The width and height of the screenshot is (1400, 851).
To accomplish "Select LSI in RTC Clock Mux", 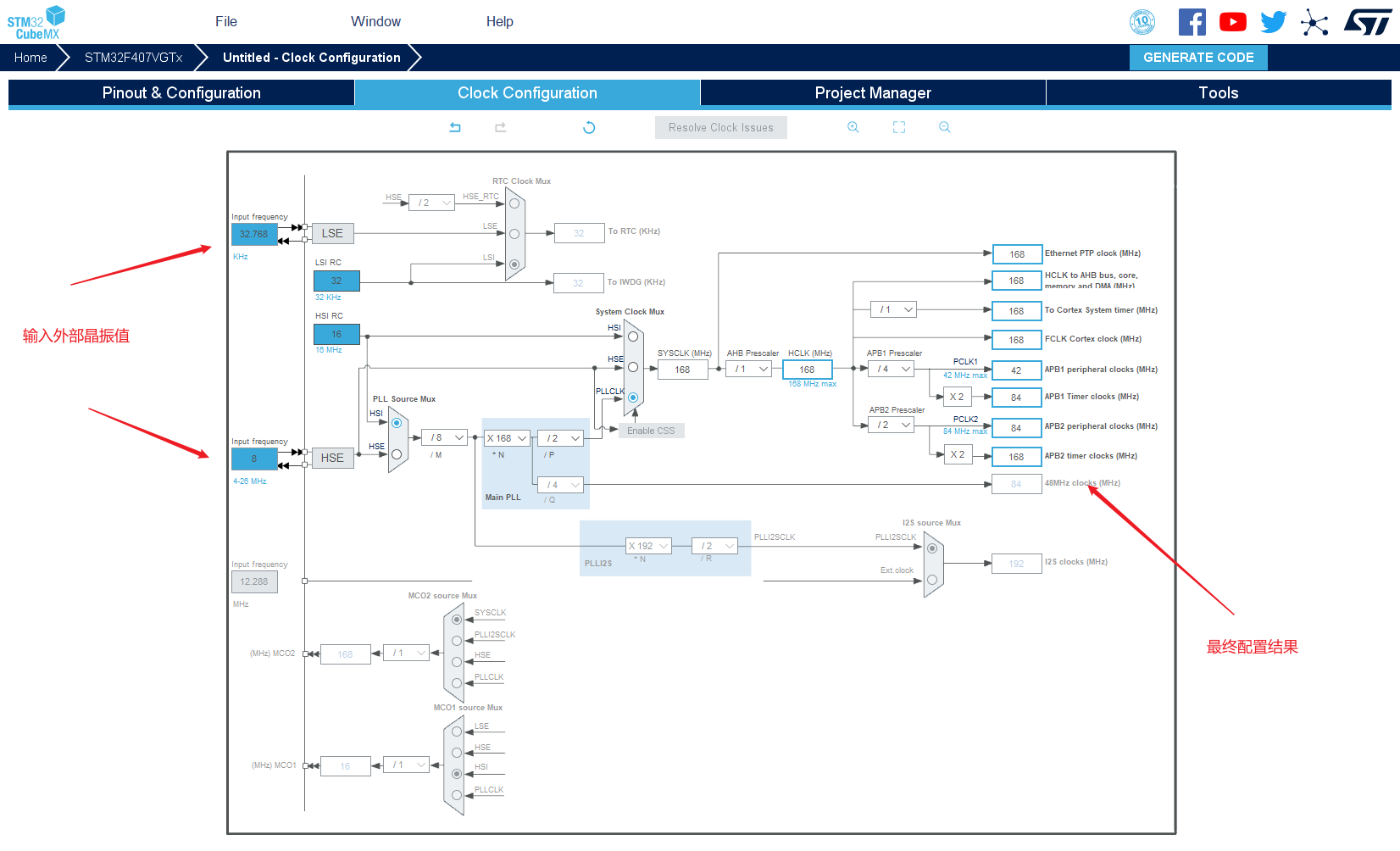I will click(514, 264).
